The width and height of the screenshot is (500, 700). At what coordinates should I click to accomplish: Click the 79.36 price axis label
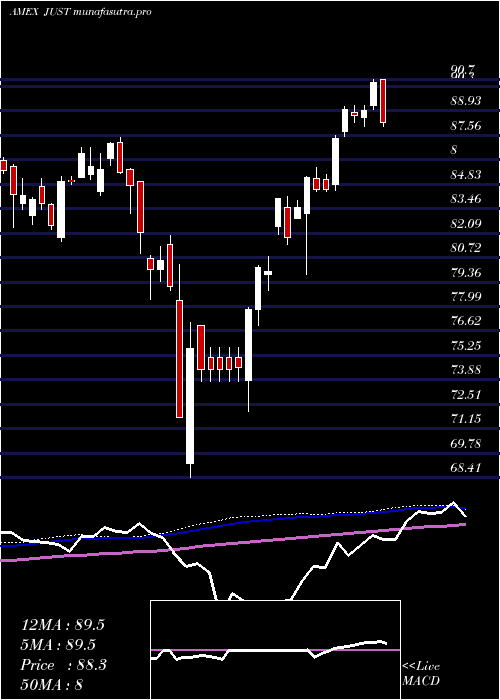pyautogui.click(x=466, y=272)
